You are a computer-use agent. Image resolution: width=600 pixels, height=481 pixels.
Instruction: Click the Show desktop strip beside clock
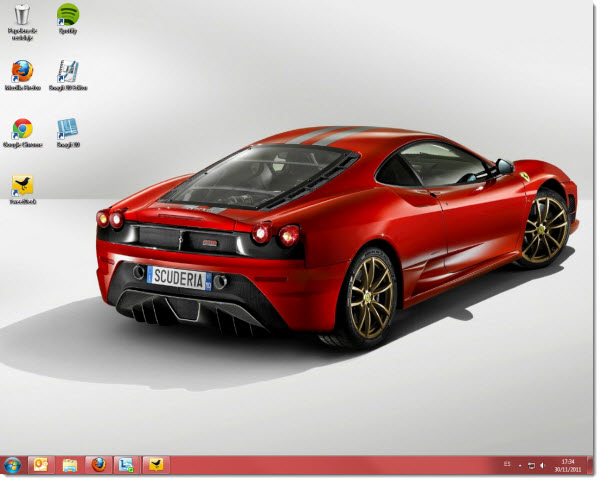[x=590, y=466]
